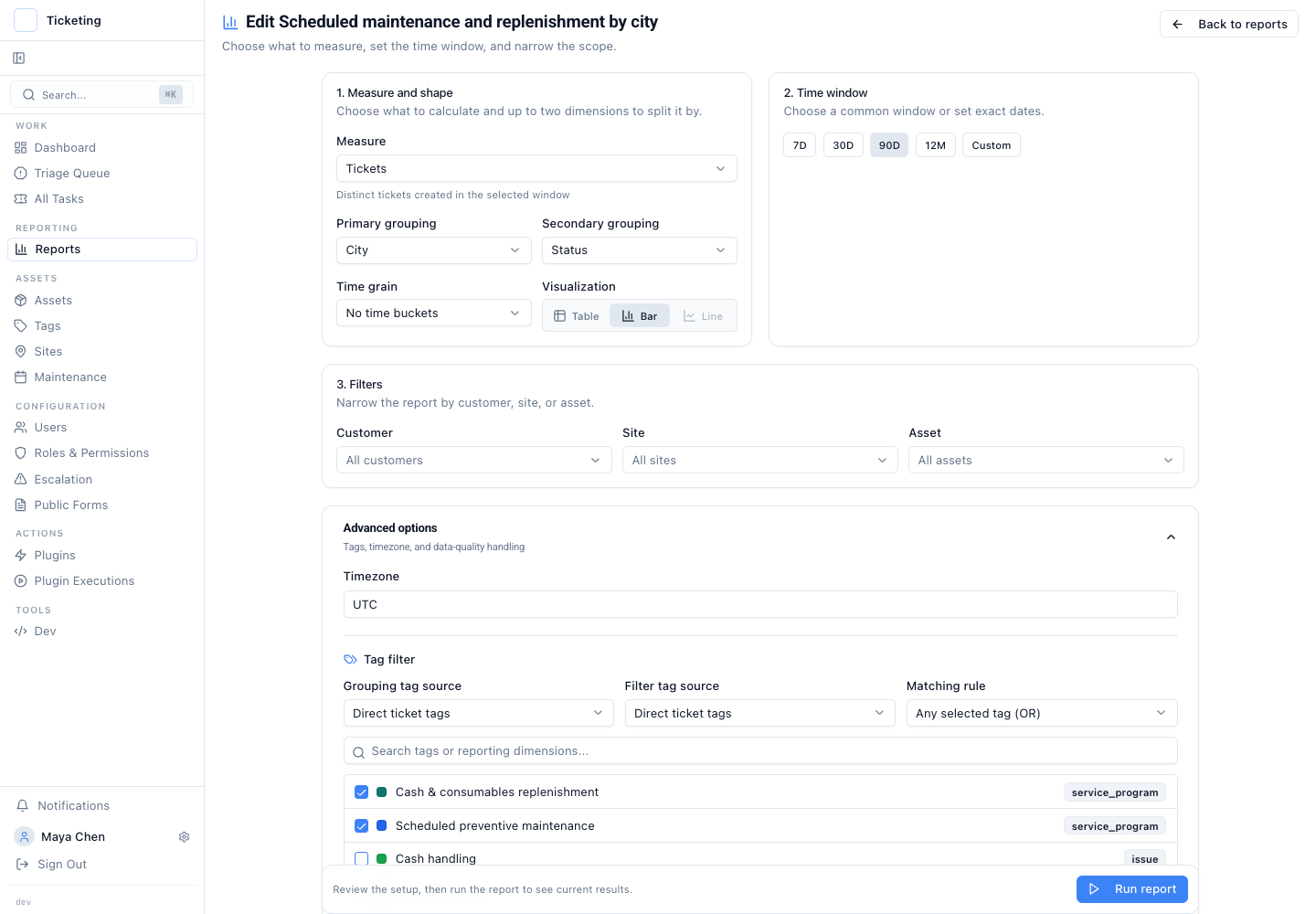The height and width of the screenshot is (914, 1316).
Task: Click the Assets box icon
Action: 21,301
